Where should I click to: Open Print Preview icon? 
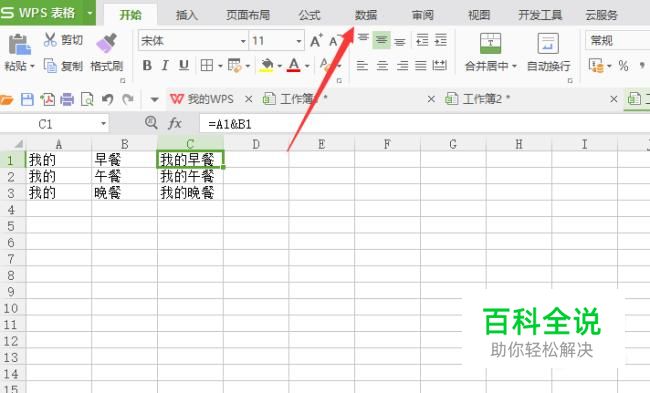click(x=87, y=99)
